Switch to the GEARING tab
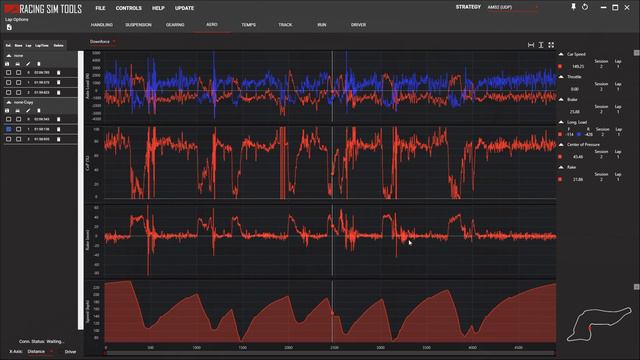This screenshot has width=640, height=360. (175, 25)
